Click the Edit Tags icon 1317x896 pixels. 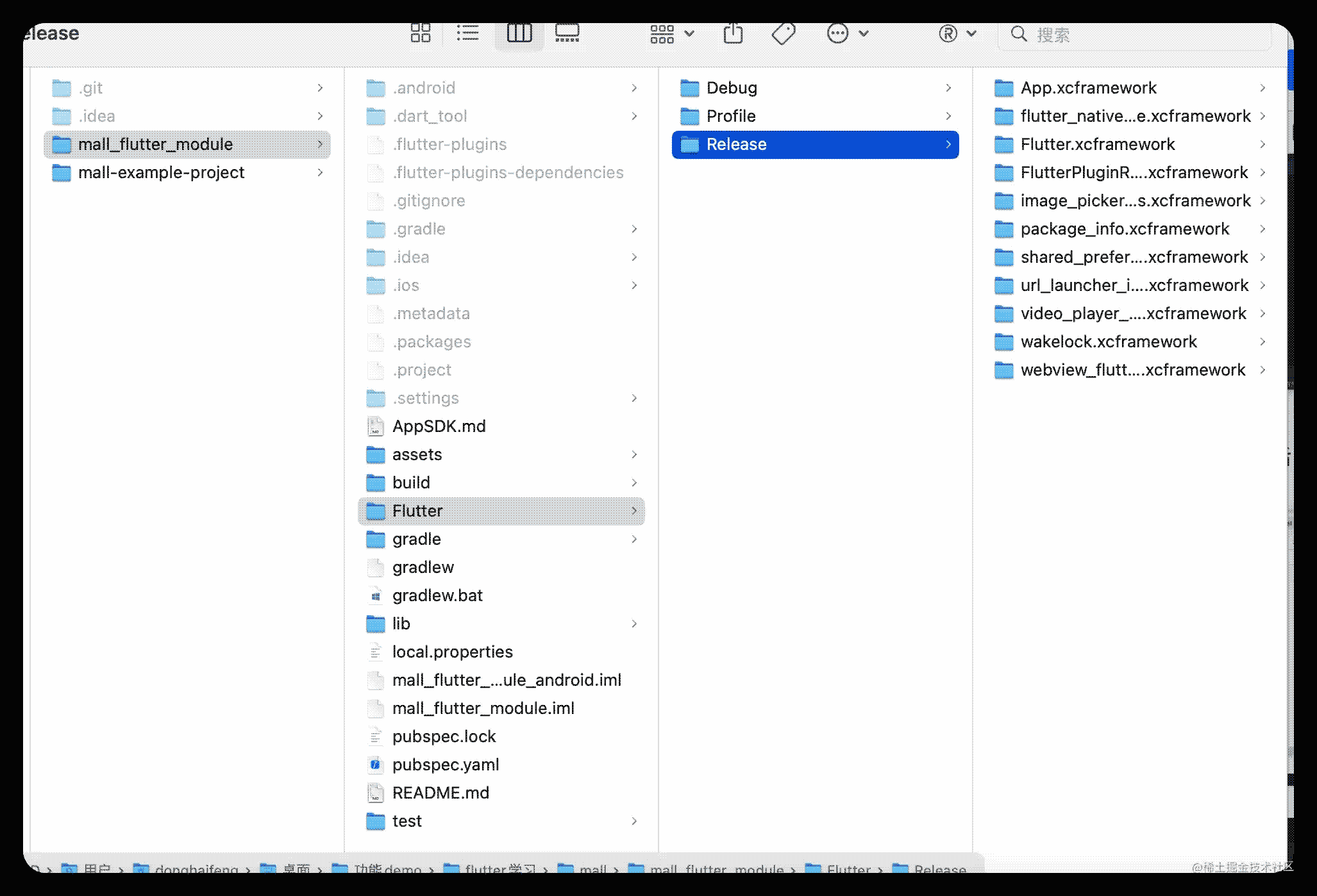click(x=784, y=33)
